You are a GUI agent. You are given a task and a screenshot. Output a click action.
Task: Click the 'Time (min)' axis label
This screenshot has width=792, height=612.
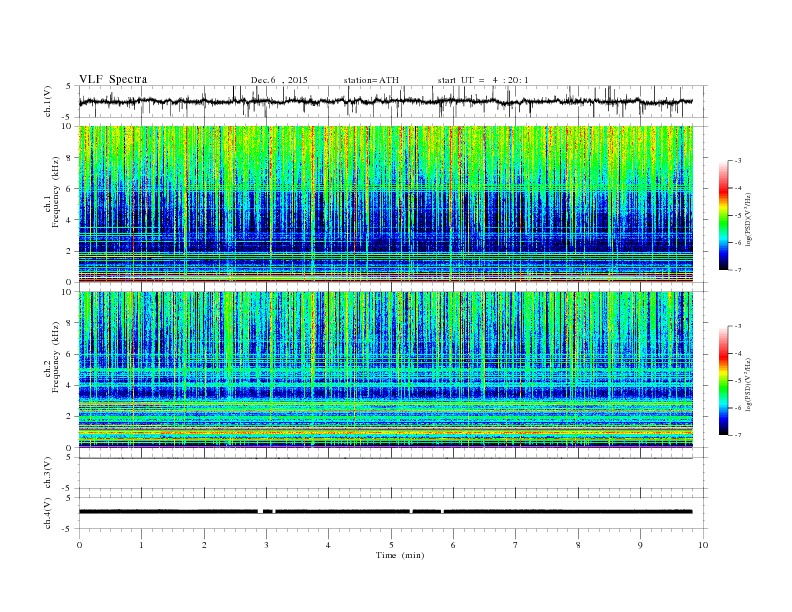pos(400,555)
